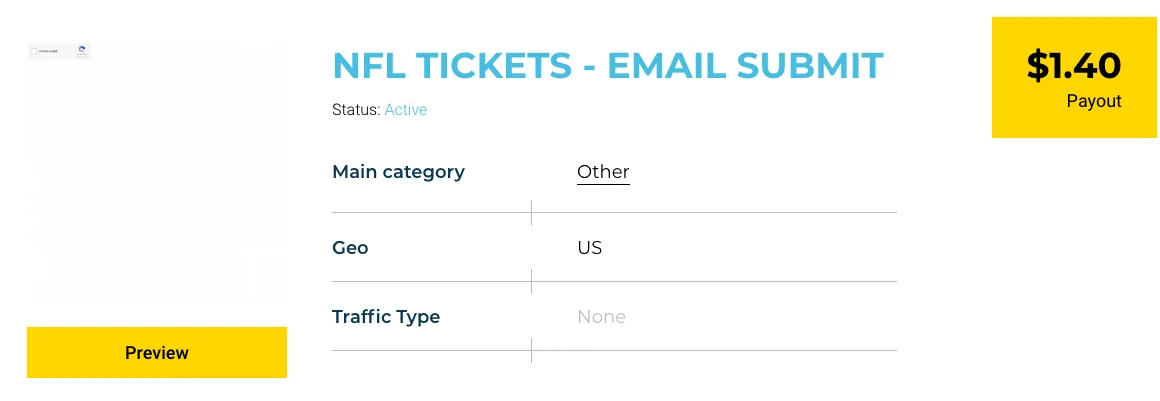Click the NFL Tickets - Email Submit title

pyautogui.click(x=607, y=66)
